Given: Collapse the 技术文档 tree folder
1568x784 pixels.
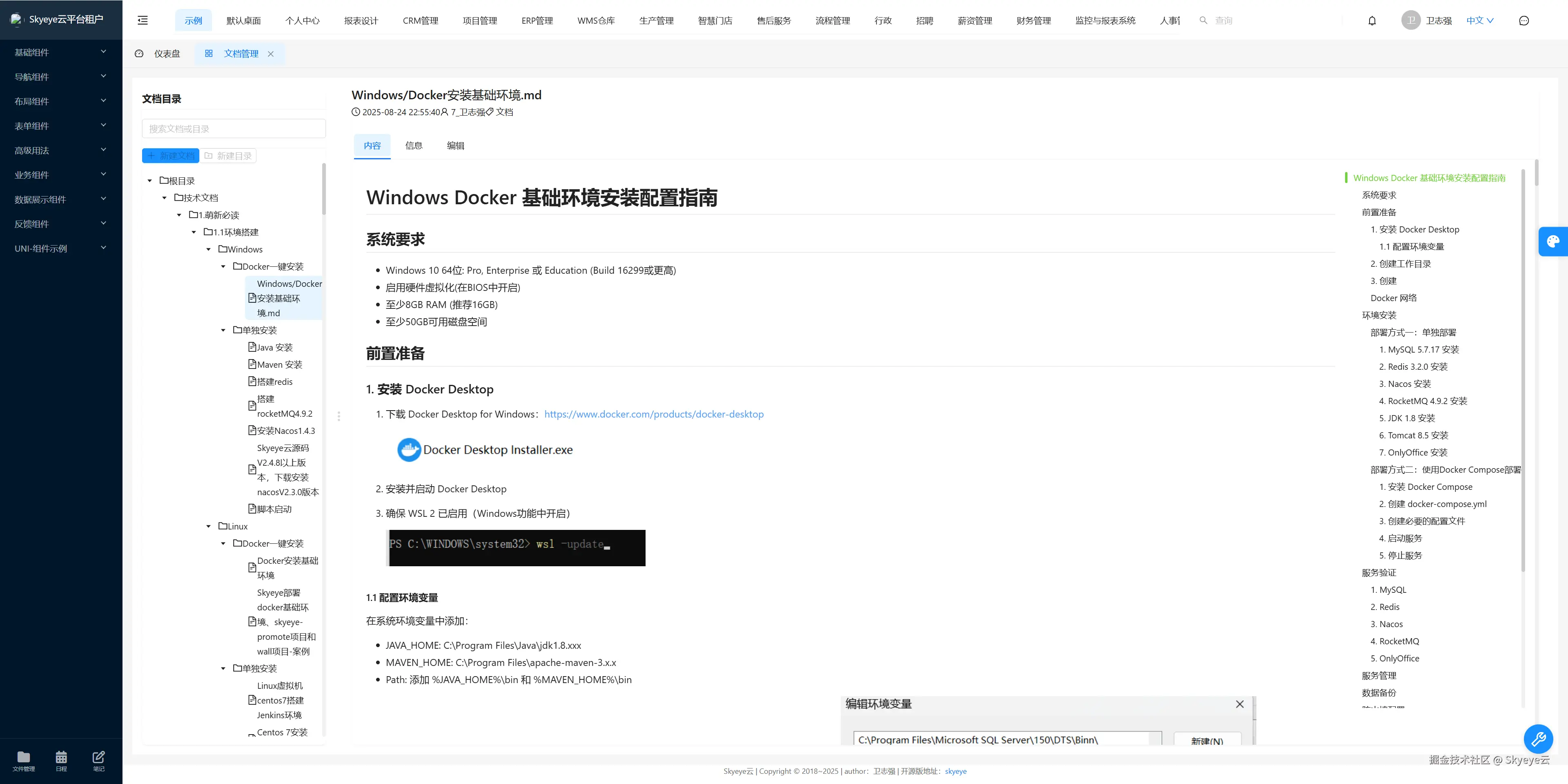Looking at the screenshot, I should point(164,197).
